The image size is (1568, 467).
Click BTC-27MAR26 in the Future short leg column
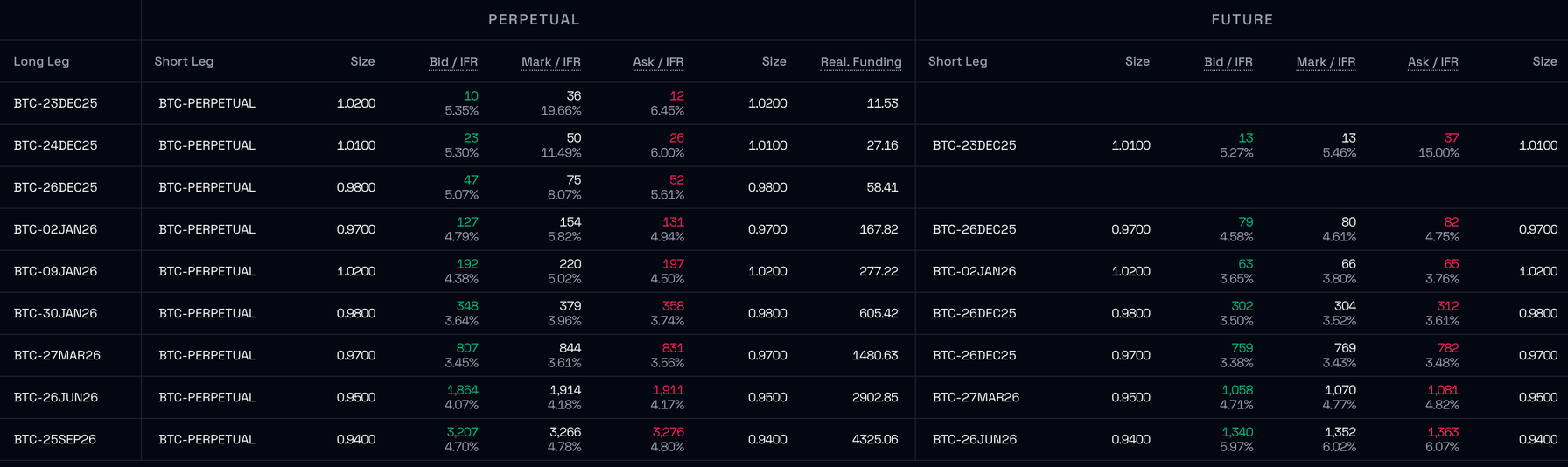click(976, 397)
